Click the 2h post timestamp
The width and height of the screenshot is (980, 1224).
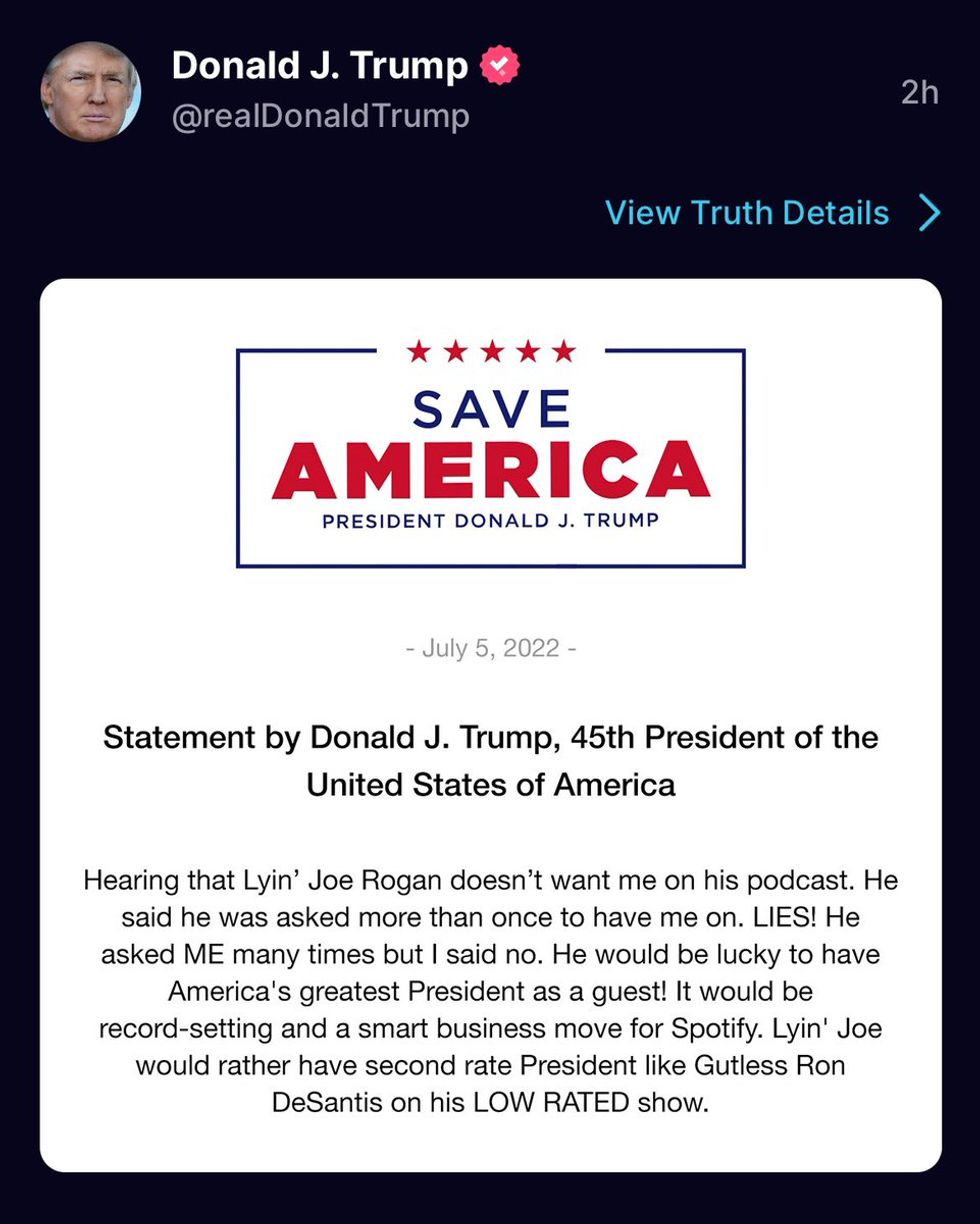point(919,92)
